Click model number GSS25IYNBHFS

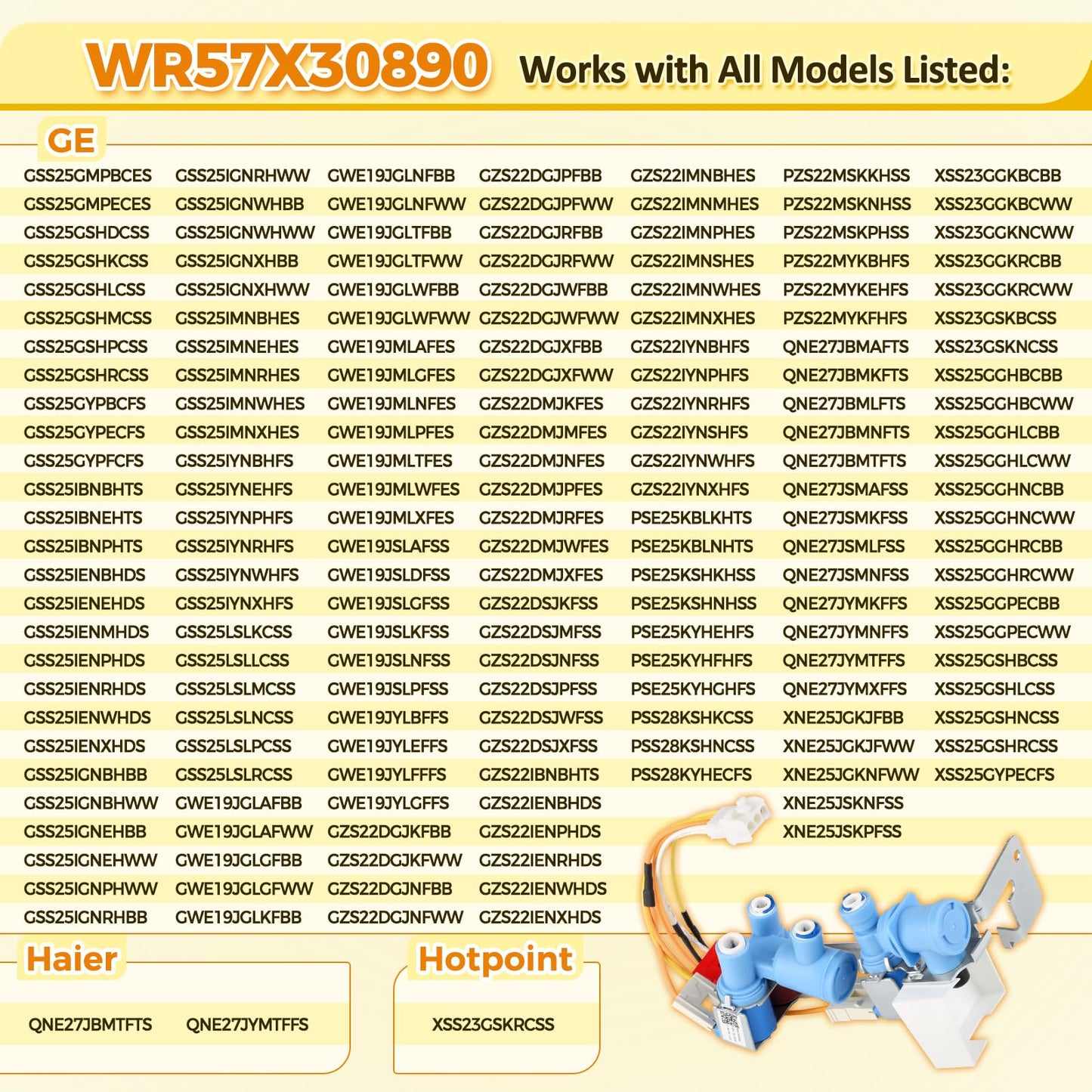[234, 460]
